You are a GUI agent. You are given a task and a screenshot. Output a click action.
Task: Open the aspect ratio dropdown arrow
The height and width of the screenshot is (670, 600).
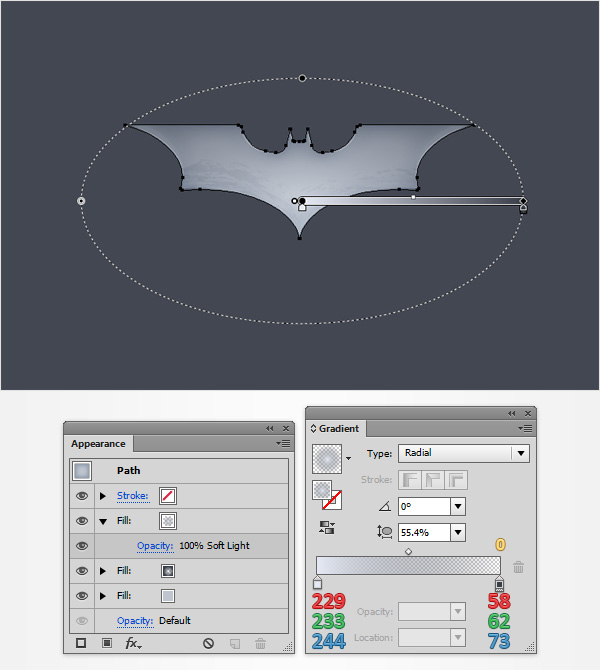click(x=458, y=532)
